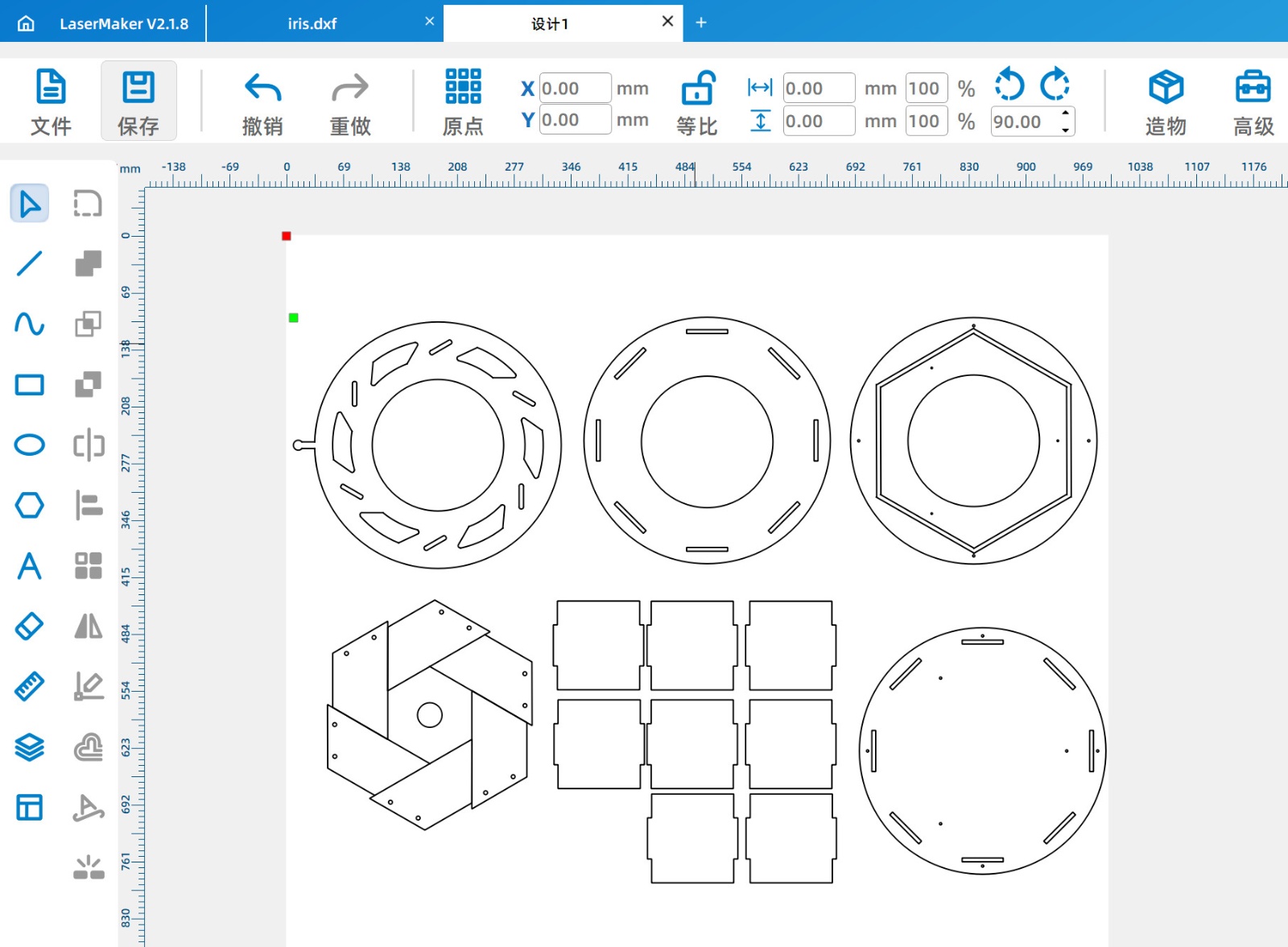Click the laser burst icon at bottom
Viewport: 1288px width, 947px height.
click(89, 868)
